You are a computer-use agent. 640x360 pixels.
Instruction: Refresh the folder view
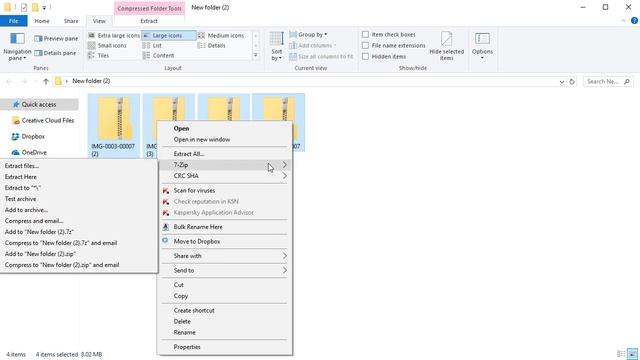[572, 82]
